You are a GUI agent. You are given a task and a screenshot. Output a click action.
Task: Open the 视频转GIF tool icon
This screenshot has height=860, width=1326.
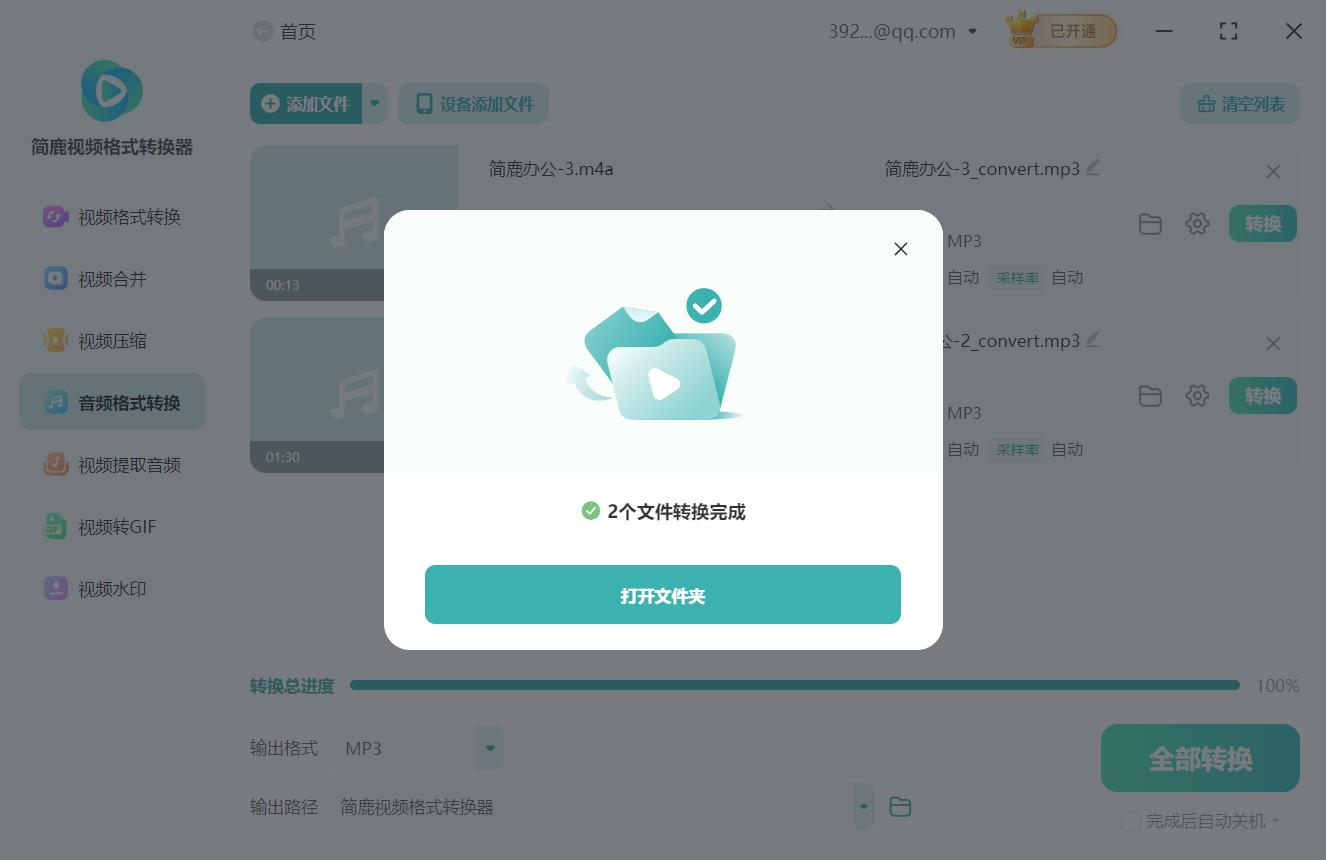pos(55,527)
